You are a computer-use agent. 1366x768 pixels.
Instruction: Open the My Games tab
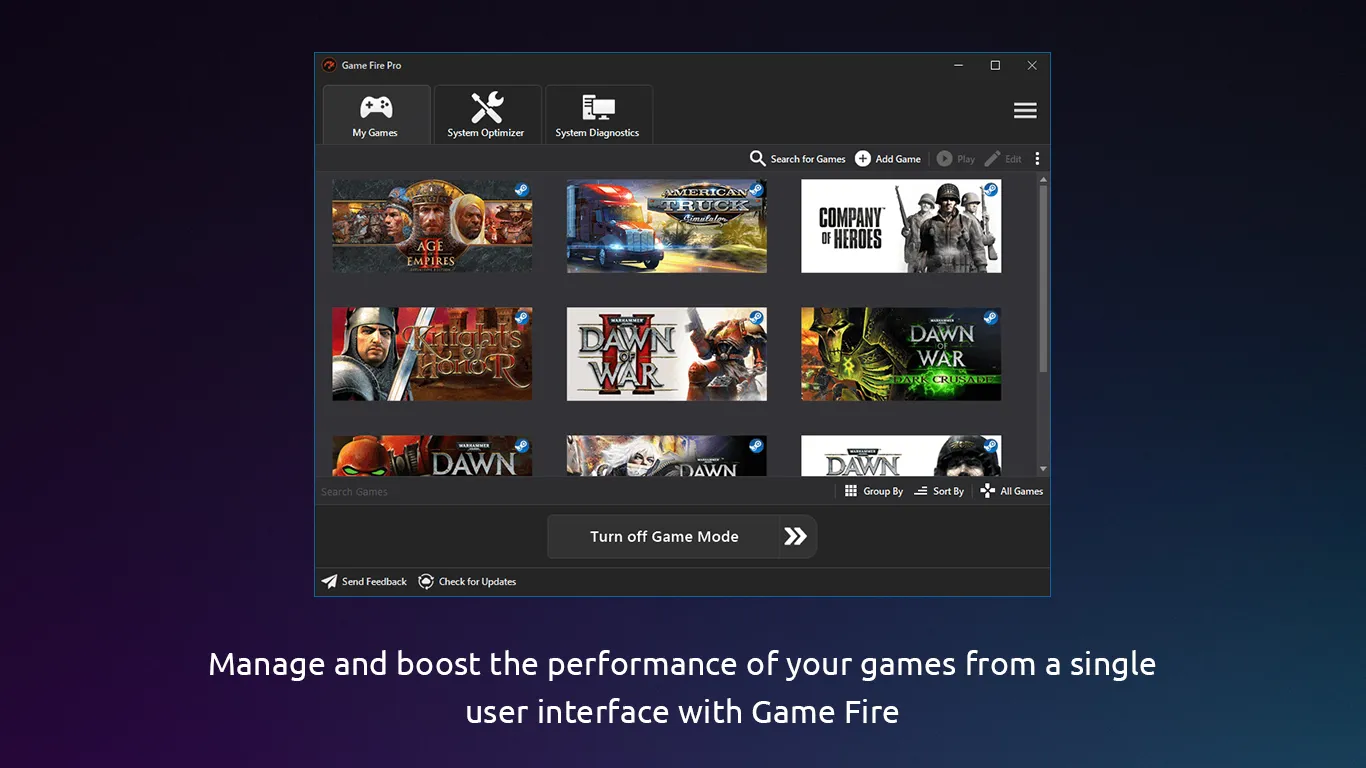point(376,115)
